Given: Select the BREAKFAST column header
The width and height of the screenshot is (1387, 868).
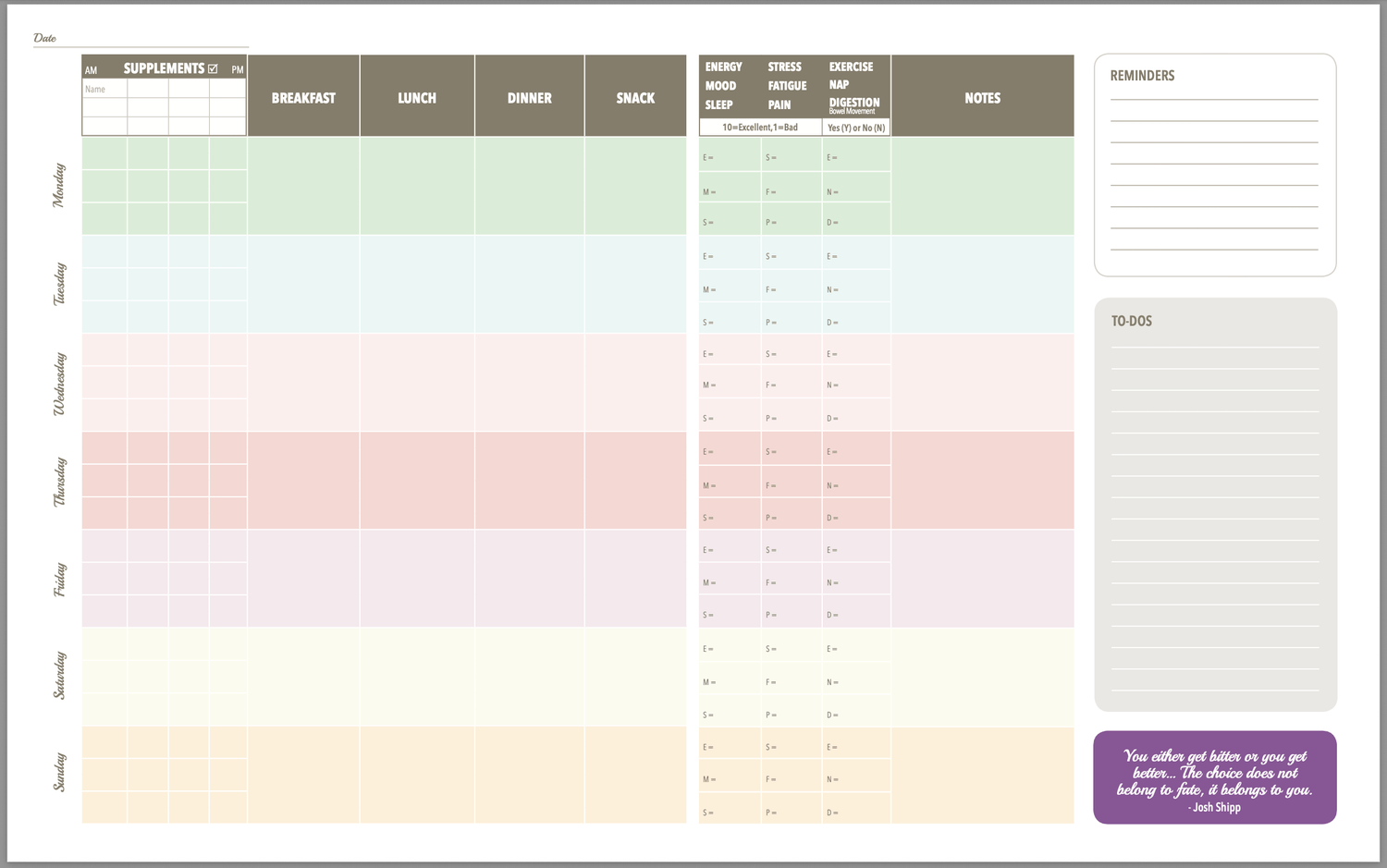Looking at the screenshot, I should click(303, 97).
